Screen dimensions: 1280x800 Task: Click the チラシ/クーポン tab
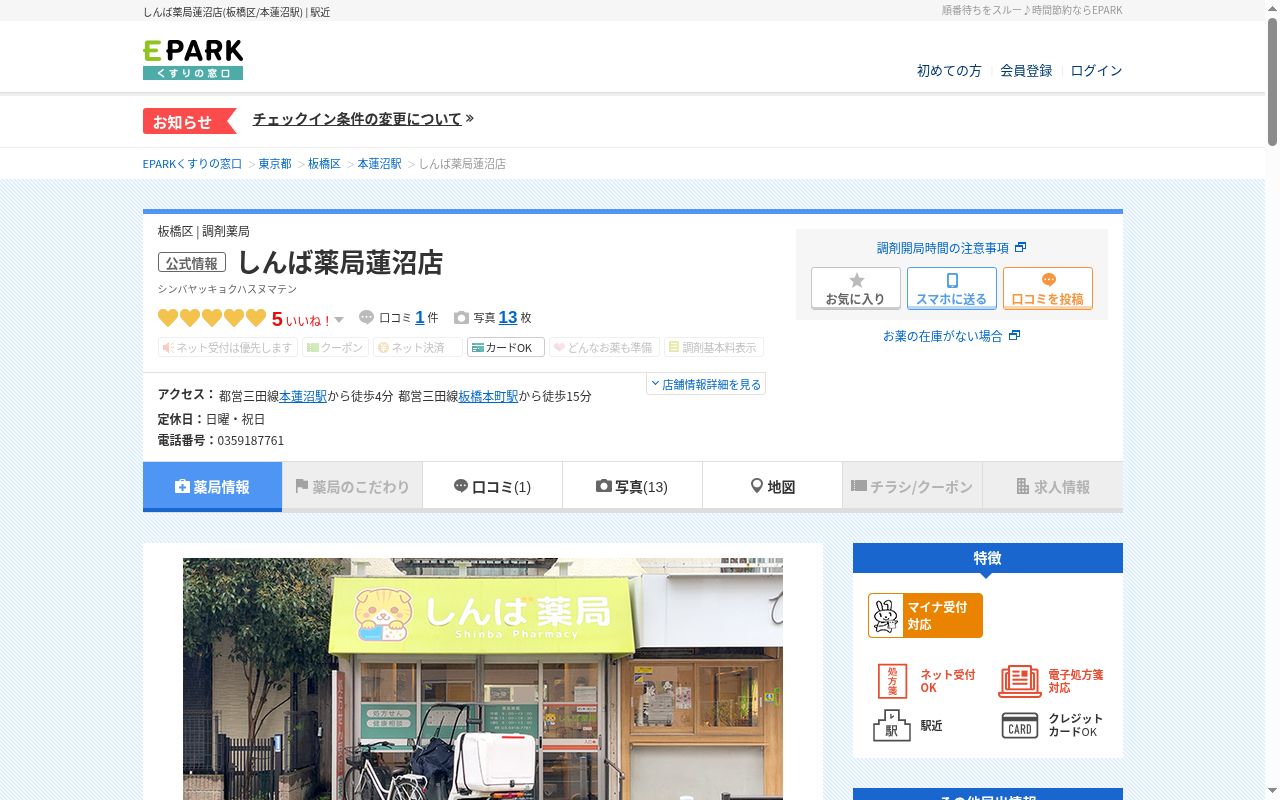pyautogui.click(x=912, y=487)
